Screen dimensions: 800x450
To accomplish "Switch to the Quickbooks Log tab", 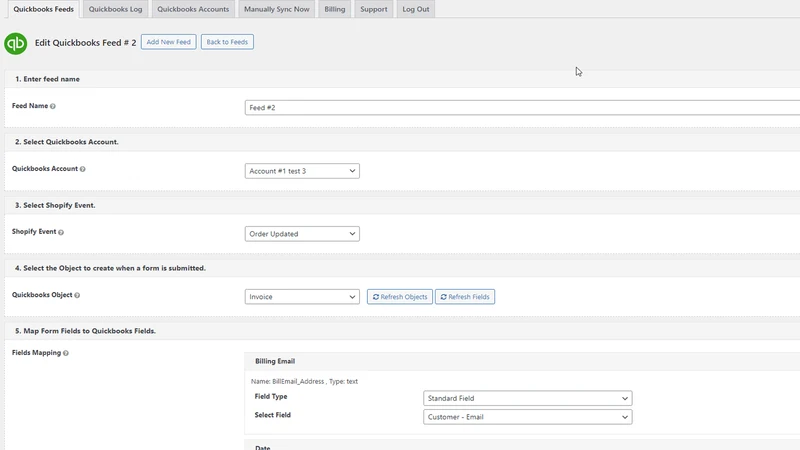I will [x=115, y=9].
